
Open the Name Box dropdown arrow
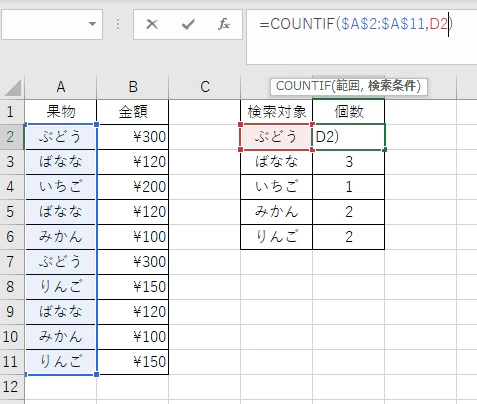tap(92, 24)
